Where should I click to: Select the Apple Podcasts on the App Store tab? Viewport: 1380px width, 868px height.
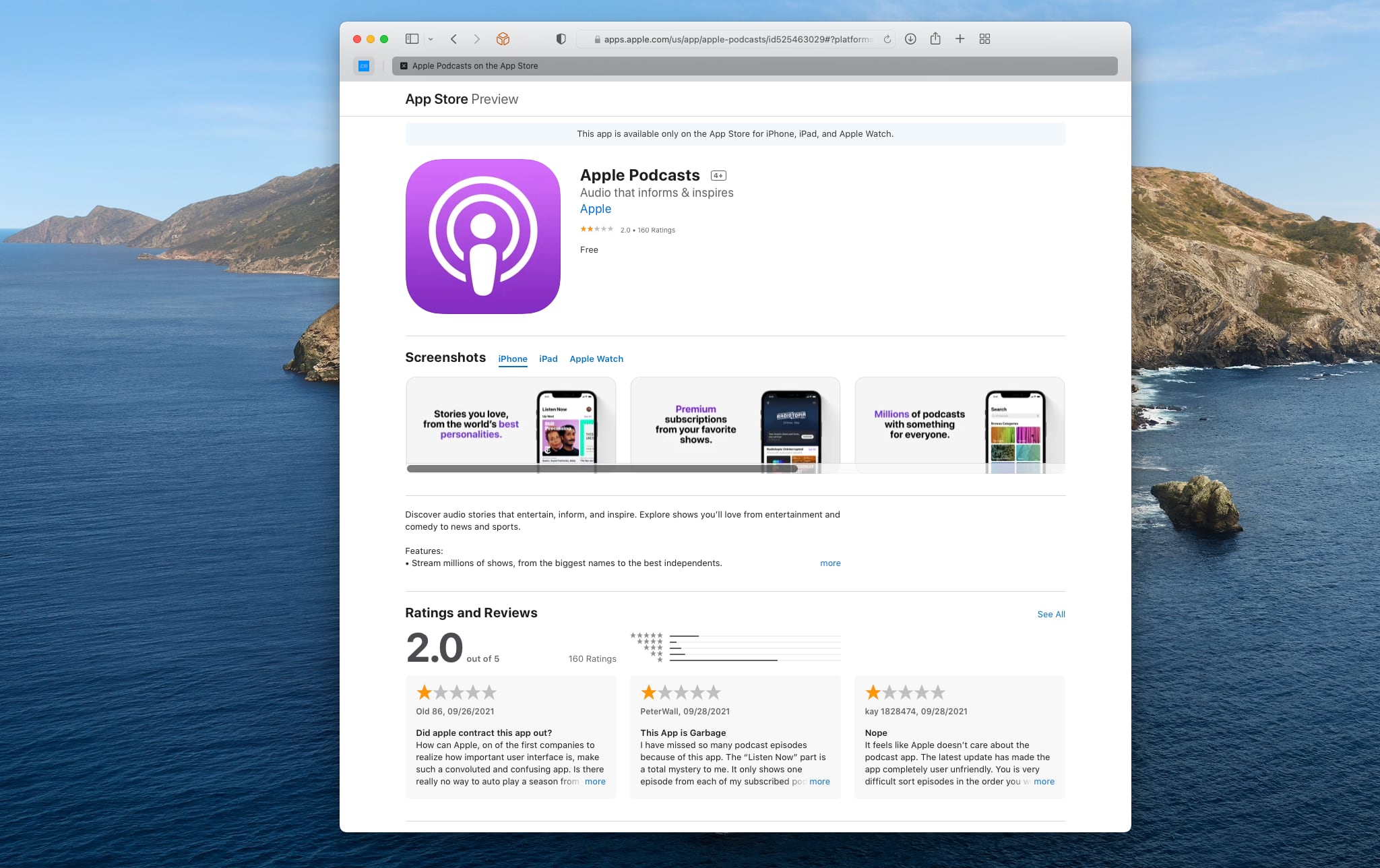click(755, 66)
